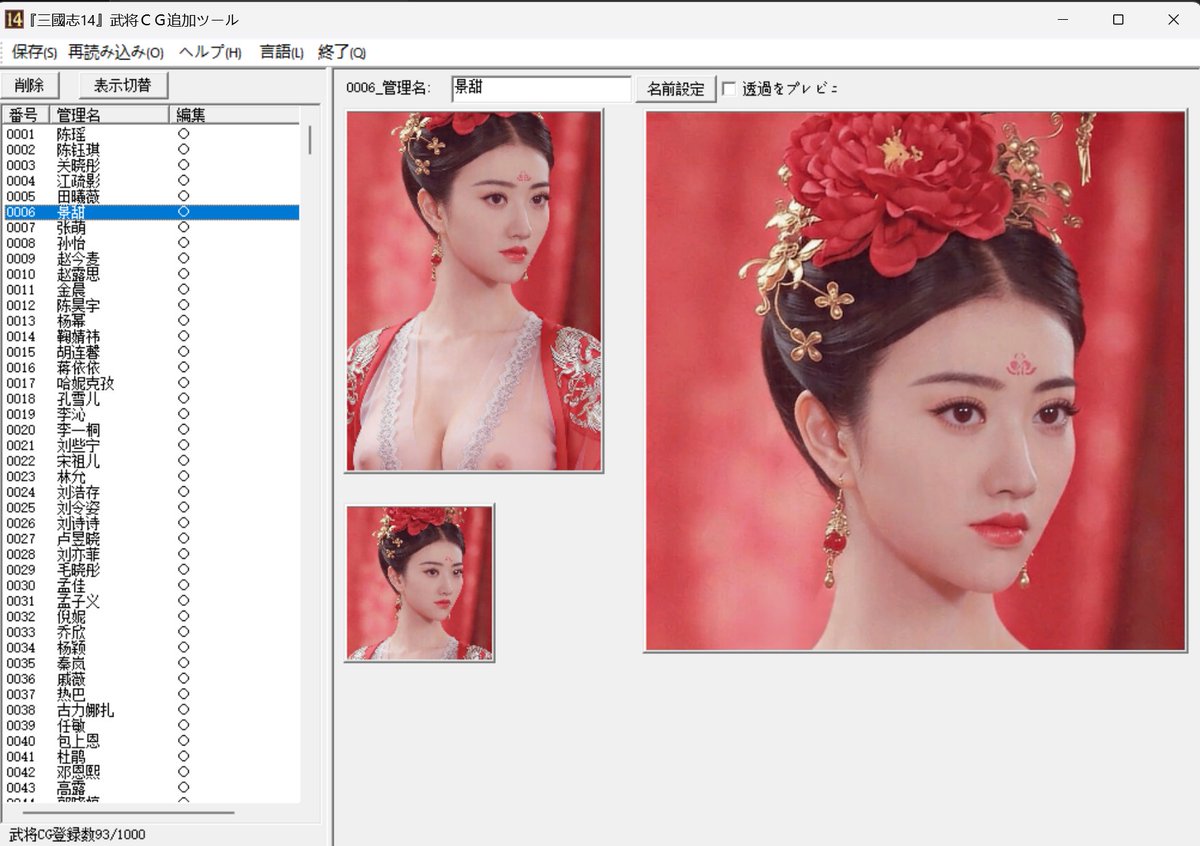
Task: Click the 14 app icon in title bar
Action: [14, 19]
